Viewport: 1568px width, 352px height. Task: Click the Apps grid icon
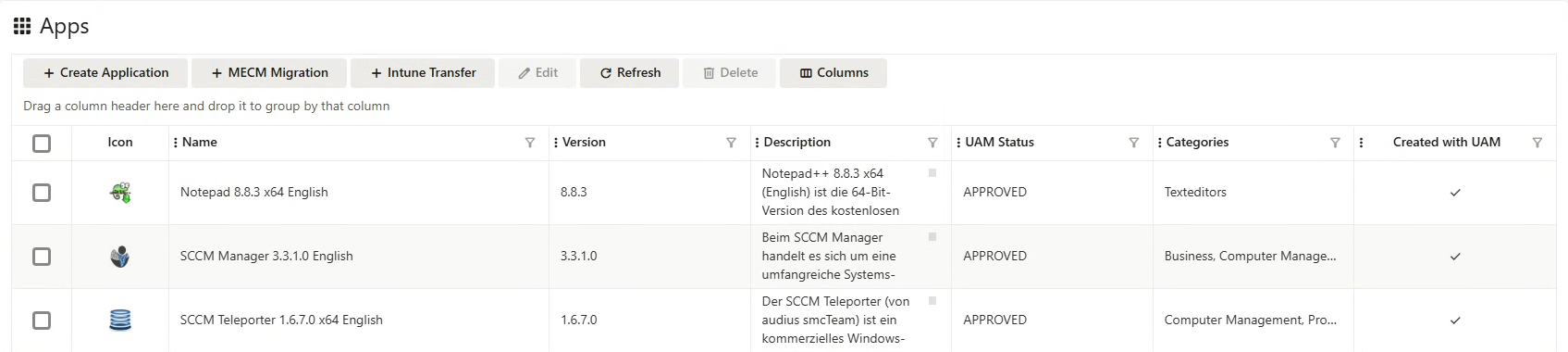(x=22, y=26)
